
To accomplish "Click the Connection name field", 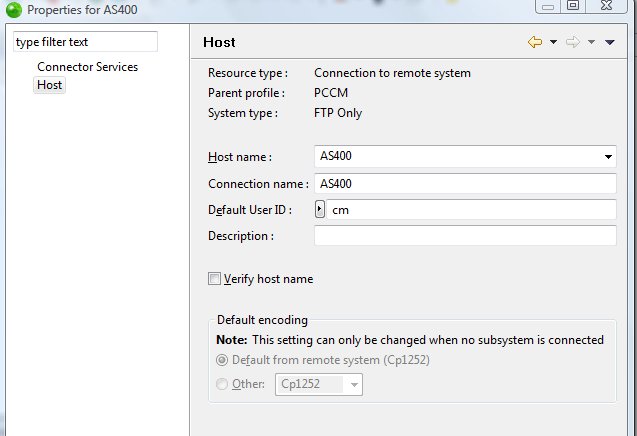I will coord(465,184).
